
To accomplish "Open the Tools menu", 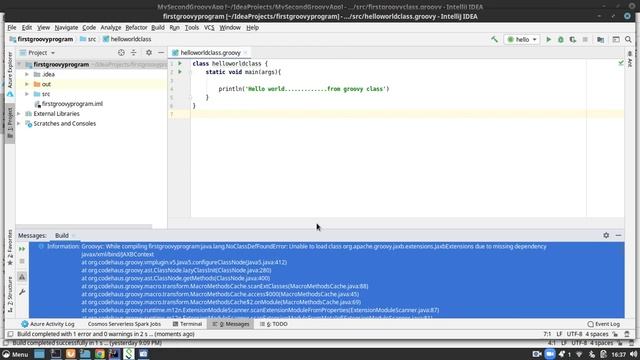I will (x=191, y=27).
